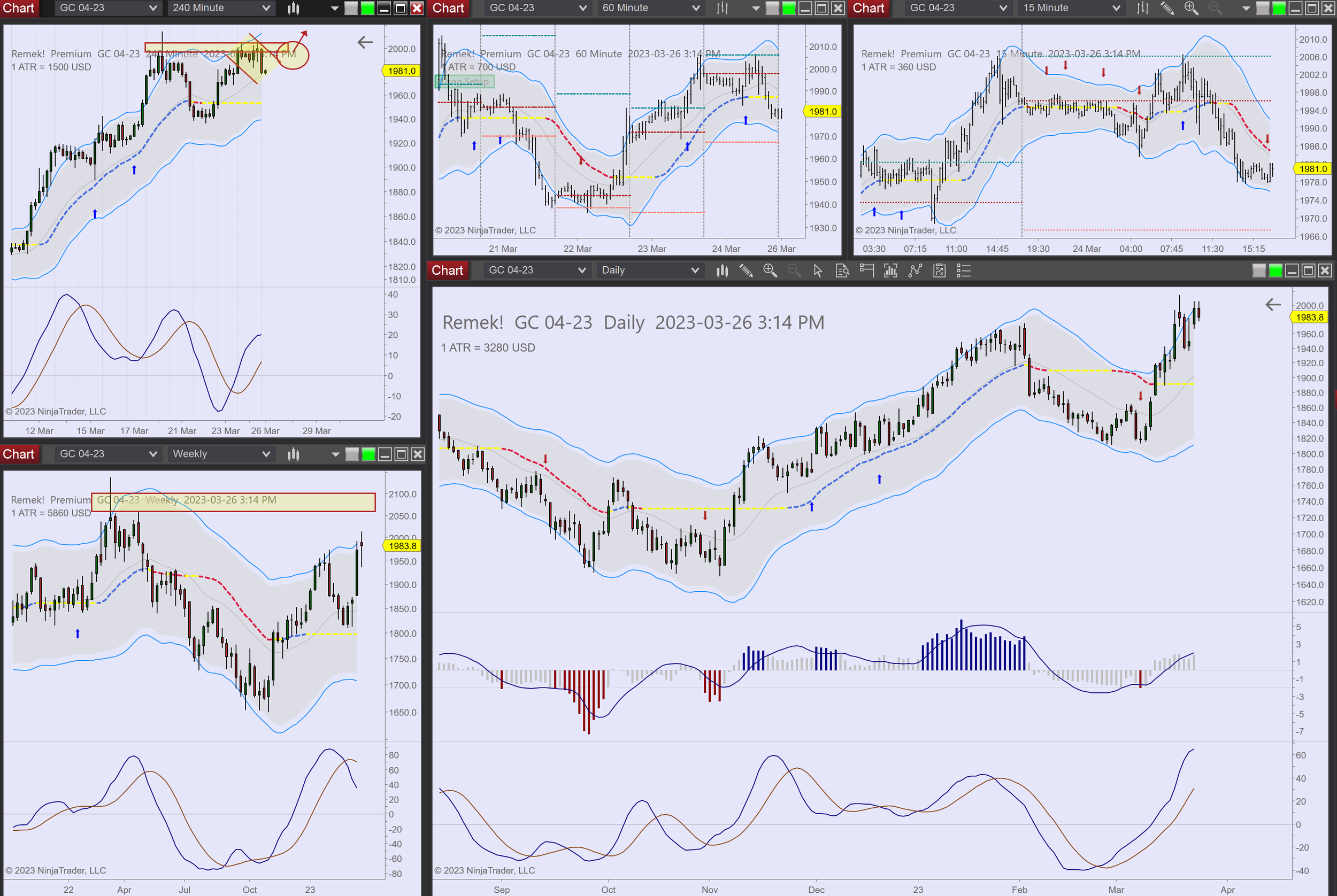Select the drawing tools pencil in Daily chart

click(746, 271)
